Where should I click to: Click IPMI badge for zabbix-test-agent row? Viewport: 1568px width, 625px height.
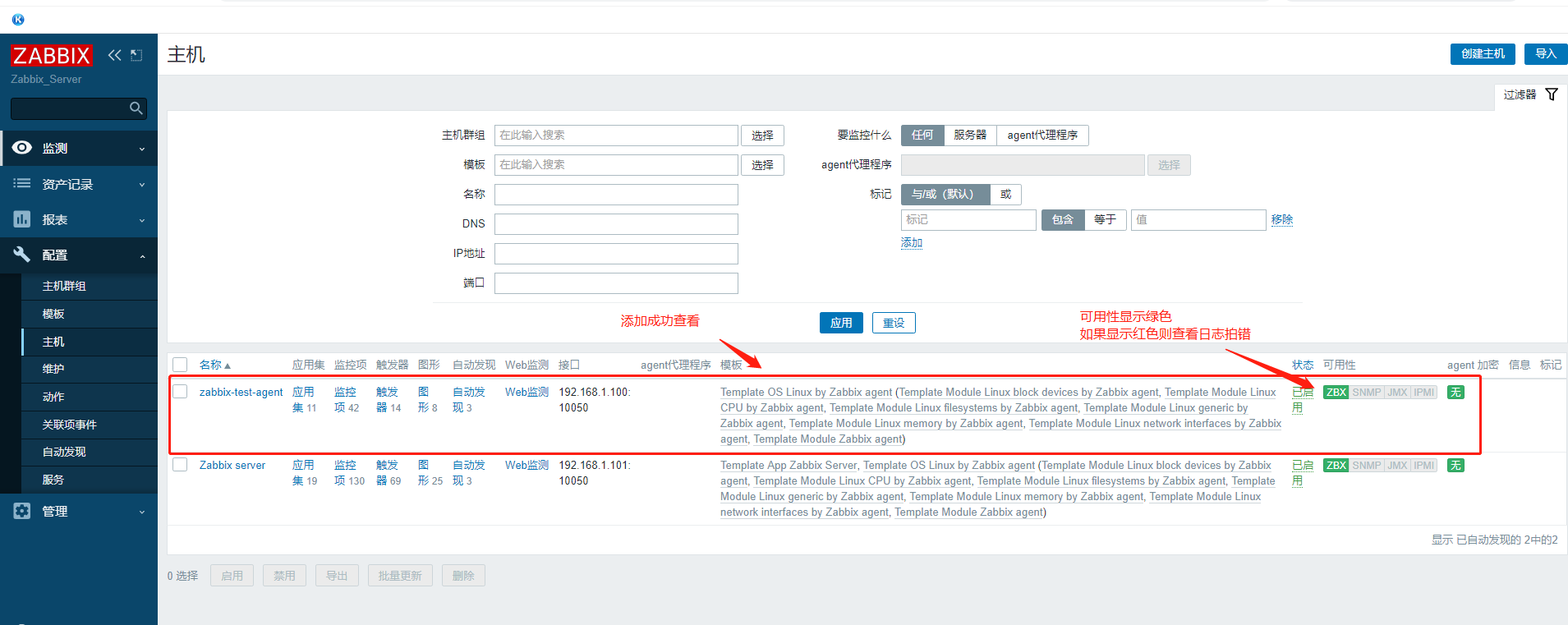pyautogui.click(x=1424, y=393)
